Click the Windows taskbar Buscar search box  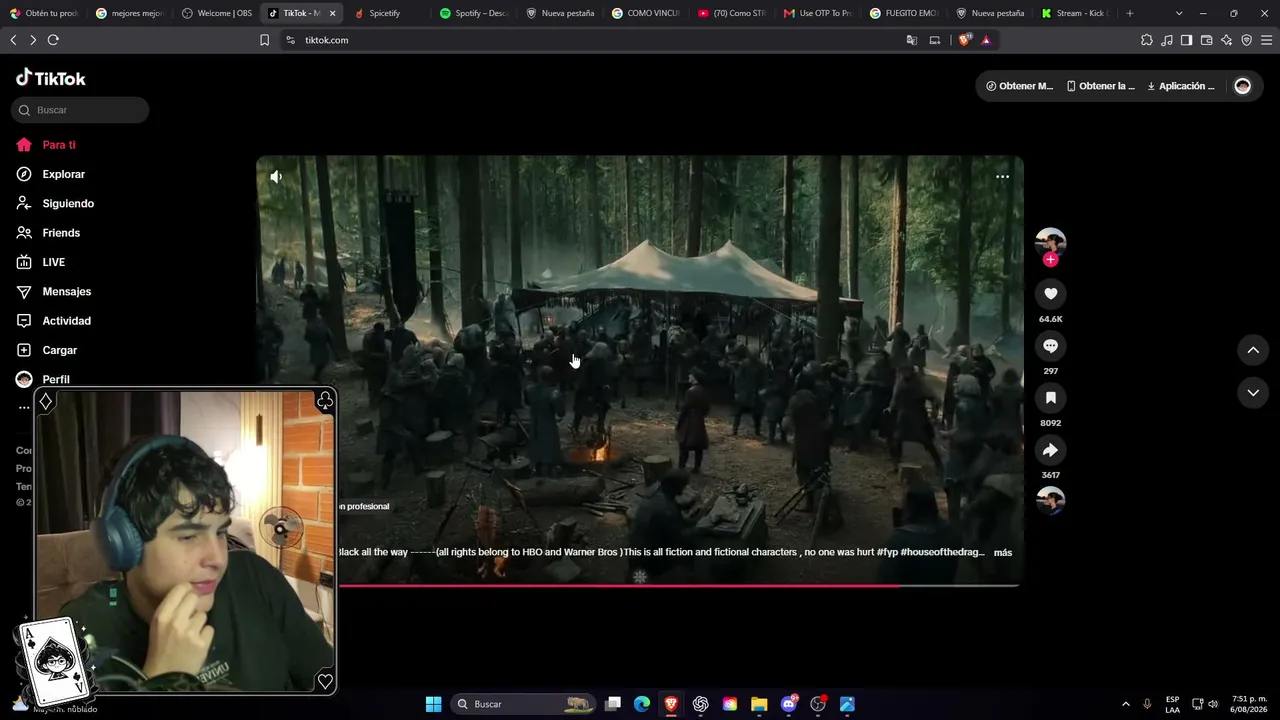(x=523, y=704)
